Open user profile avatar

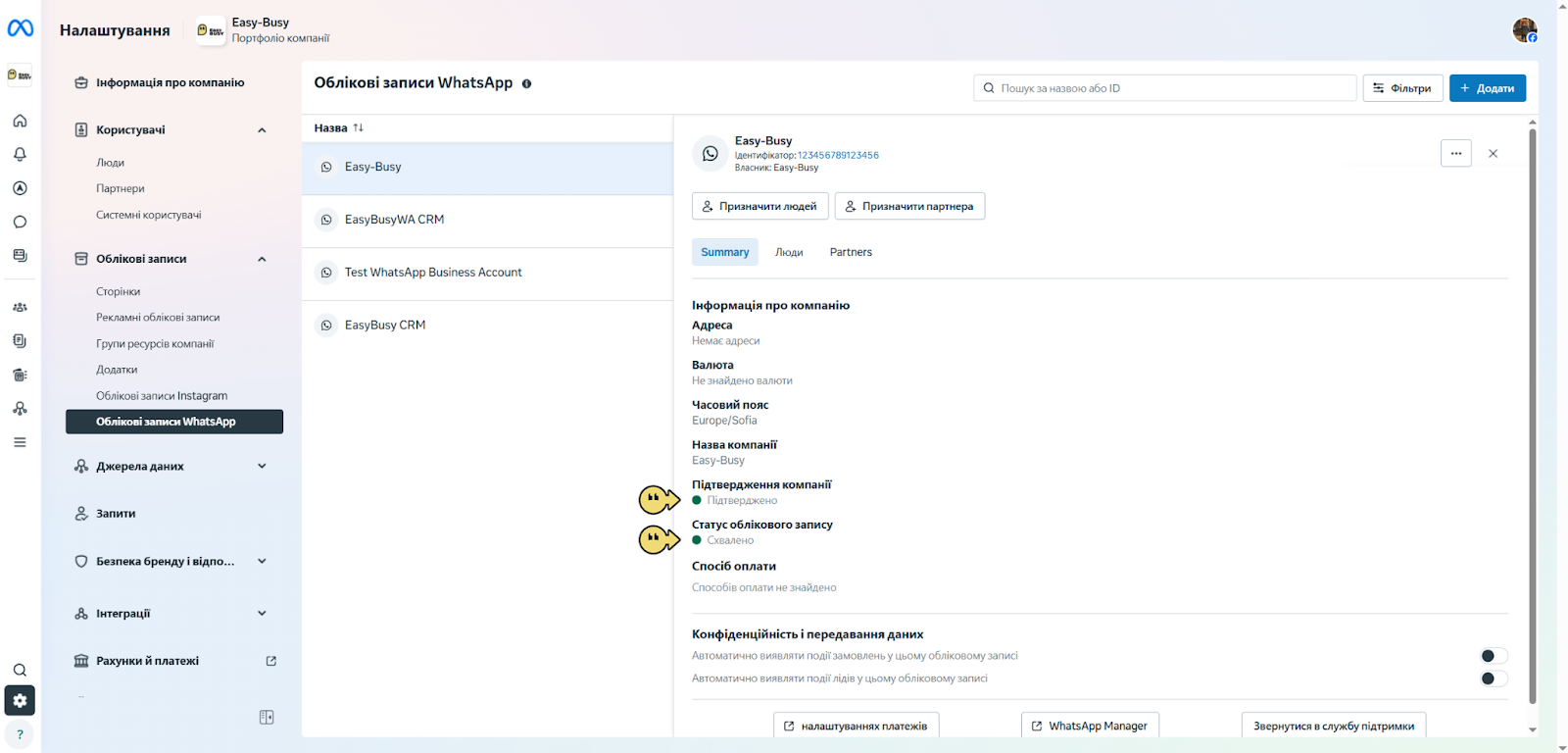click(1525, 30)
